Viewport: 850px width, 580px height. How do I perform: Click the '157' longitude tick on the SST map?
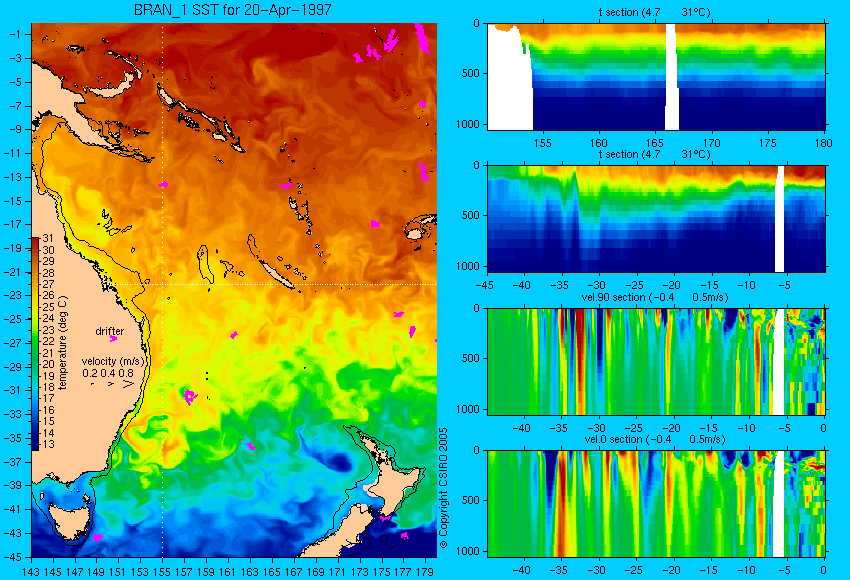(184, 571)
